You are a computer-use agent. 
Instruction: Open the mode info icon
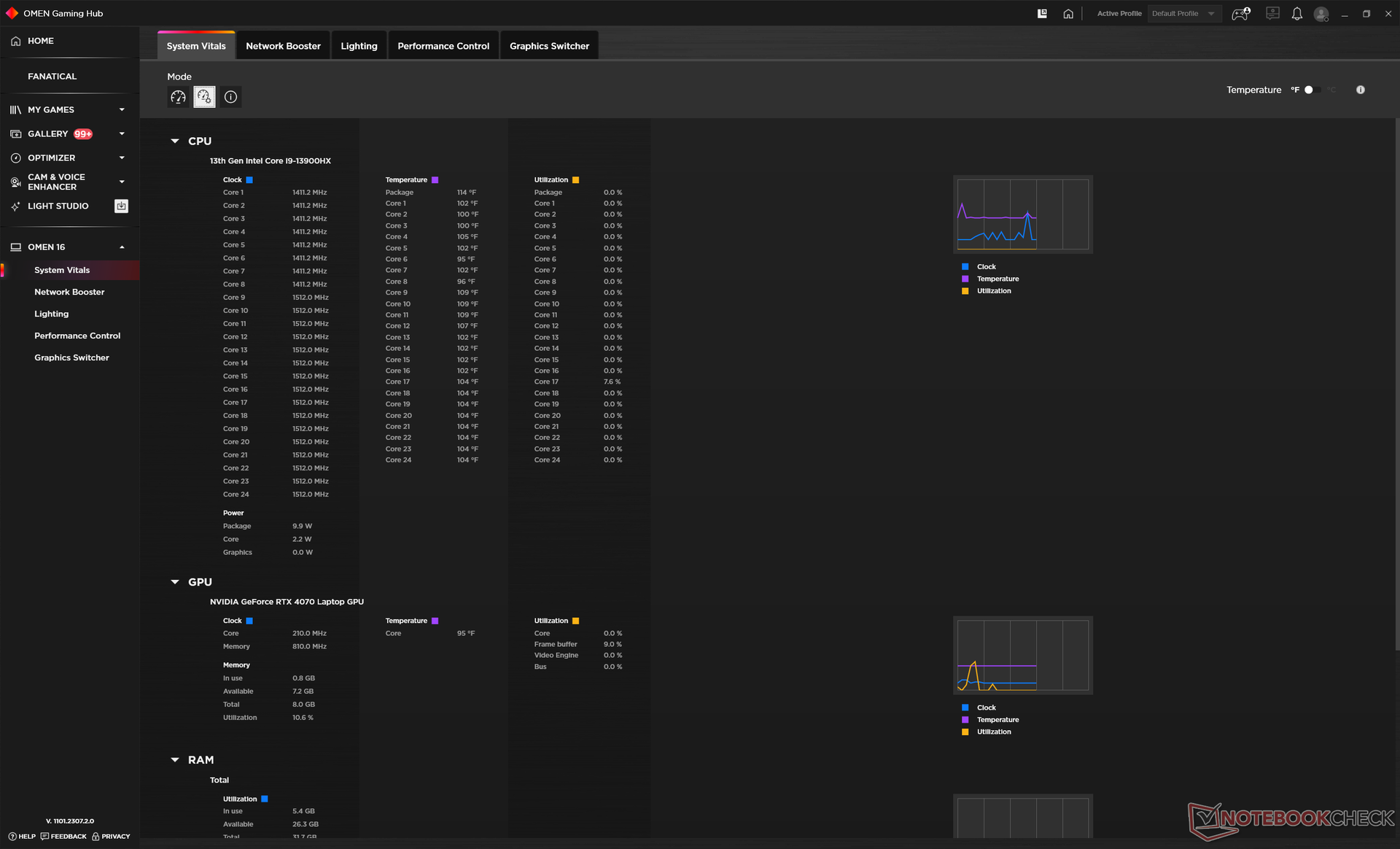click(x=230, y=97)
